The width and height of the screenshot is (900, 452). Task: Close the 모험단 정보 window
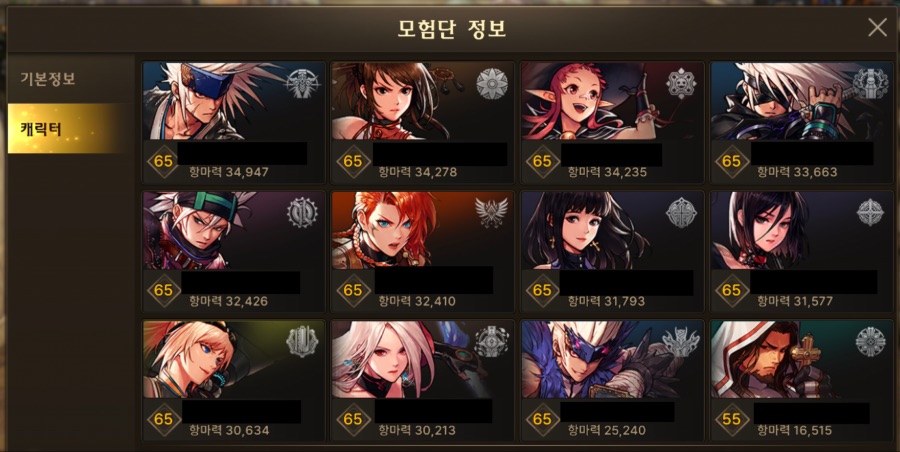877,28
